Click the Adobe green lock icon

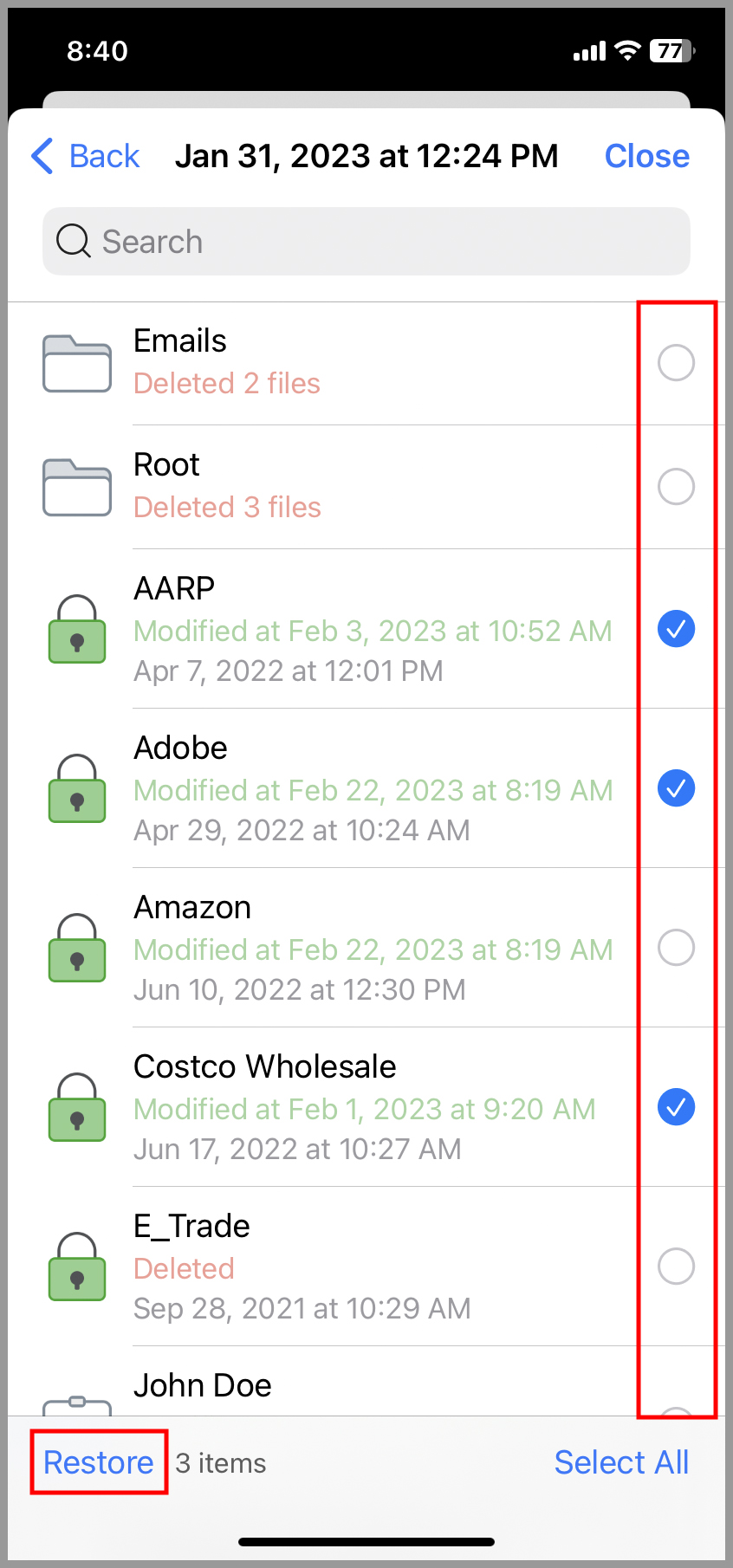coord(77,788)
